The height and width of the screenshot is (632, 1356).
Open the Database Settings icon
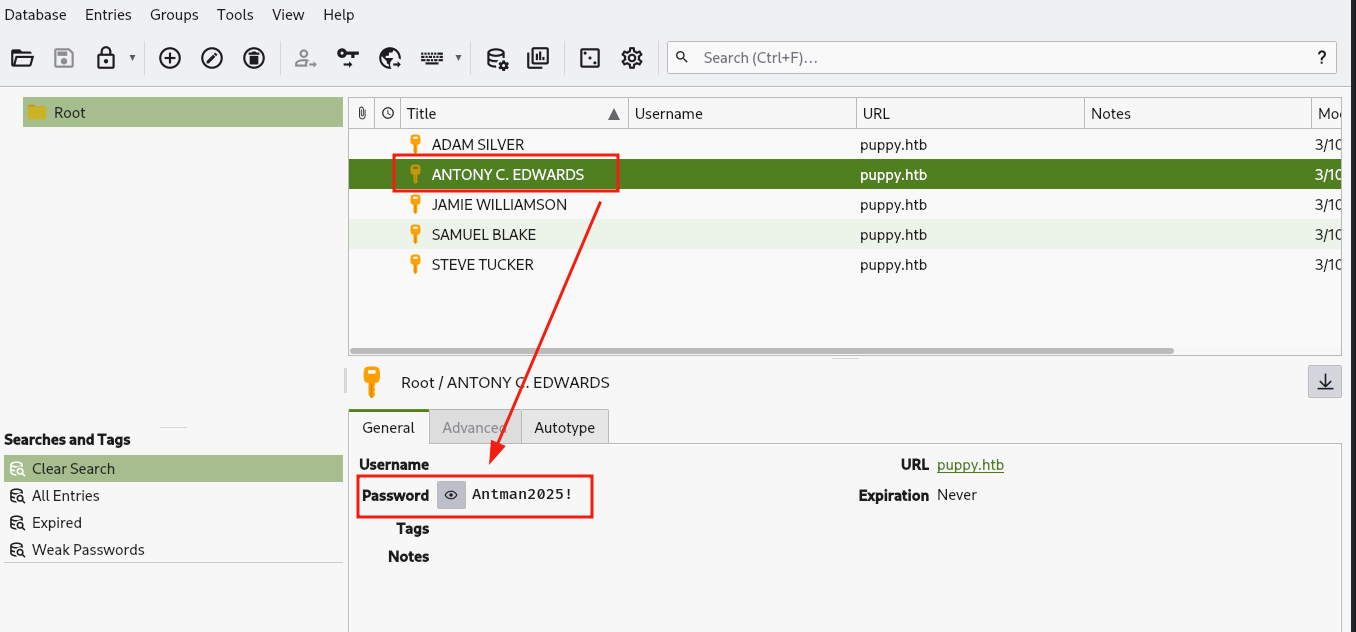point(497,58)
